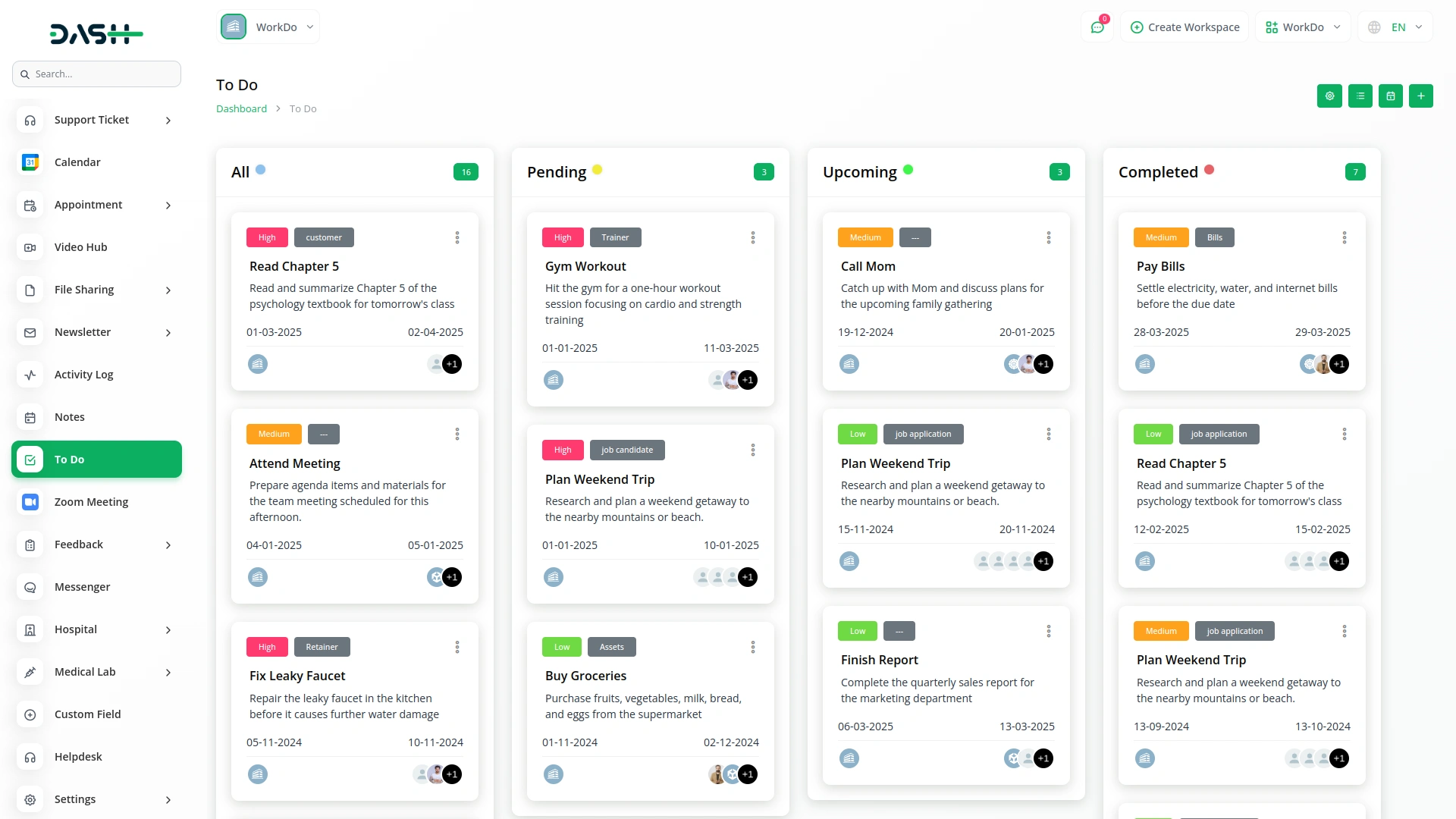Click kebab menu on Call Mom card
Viewport: 1456px width, 819px height.
pyautogui.click(x=1048, y=237)
